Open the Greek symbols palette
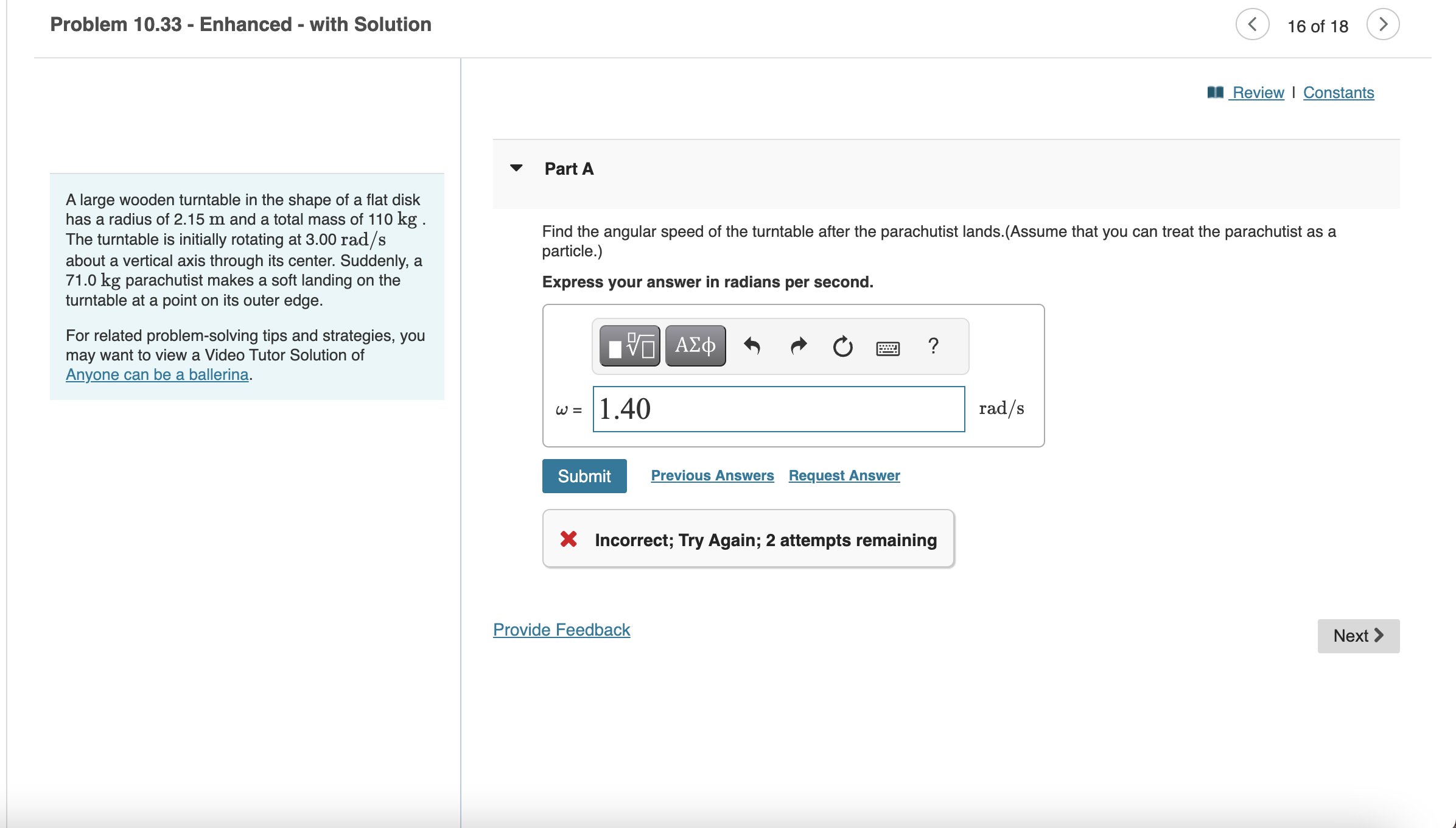Image resolution: width=1456 pixels, height=828 pixels. click(695, 346)
